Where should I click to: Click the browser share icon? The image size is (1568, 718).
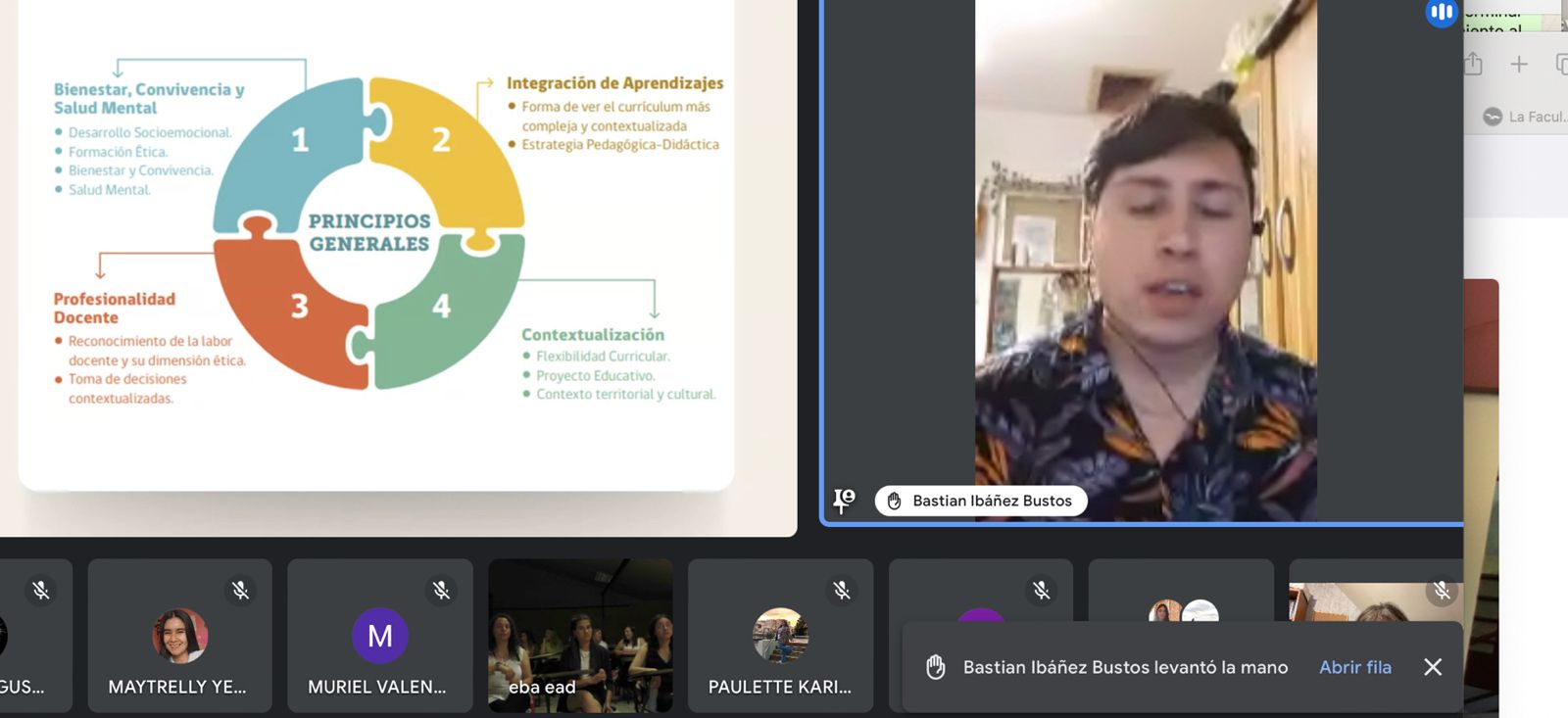(1473, 65)
